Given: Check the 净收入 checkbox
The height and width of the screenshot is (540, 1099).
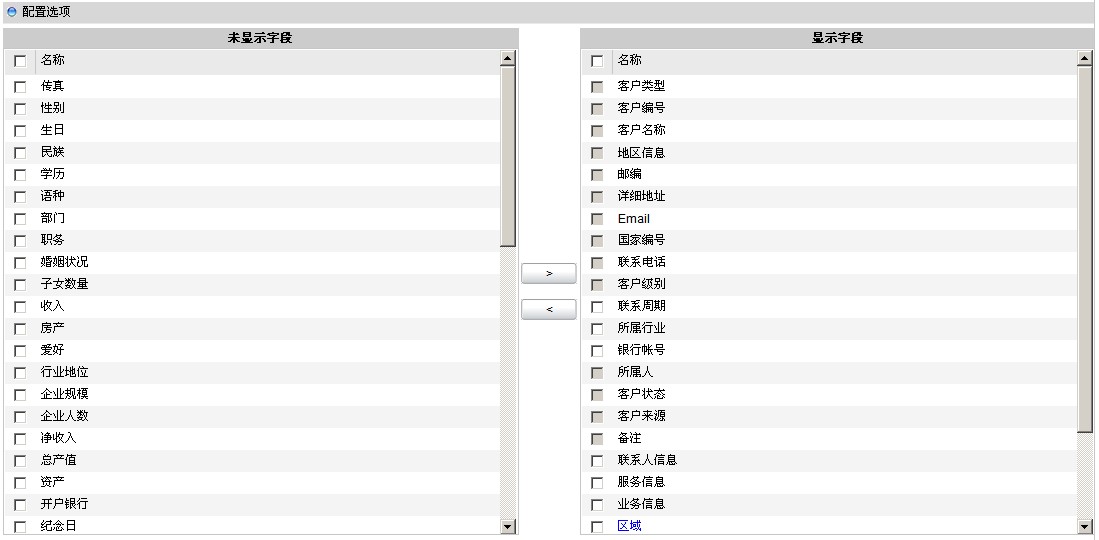Looking at the screenshot, I should (20, 439).
